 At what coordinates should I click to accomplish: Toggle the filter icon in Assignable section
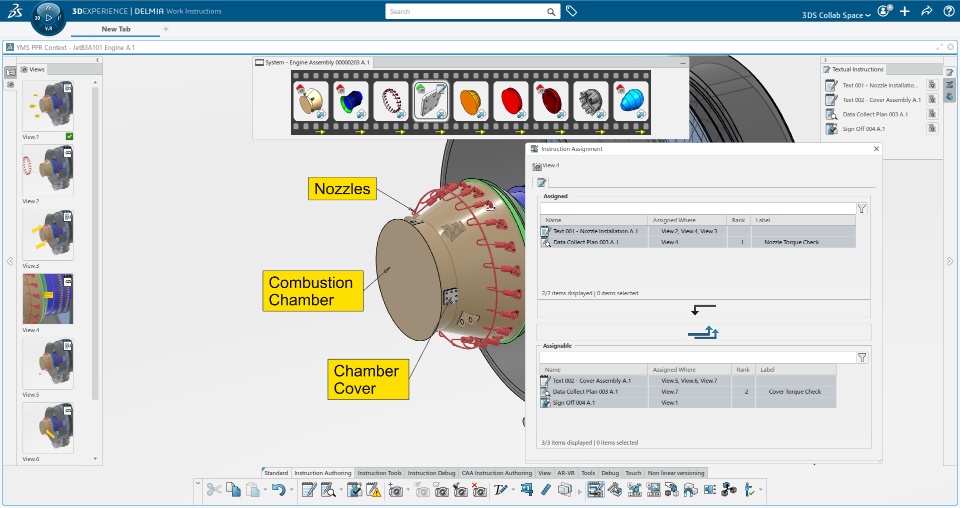(862, 357)
